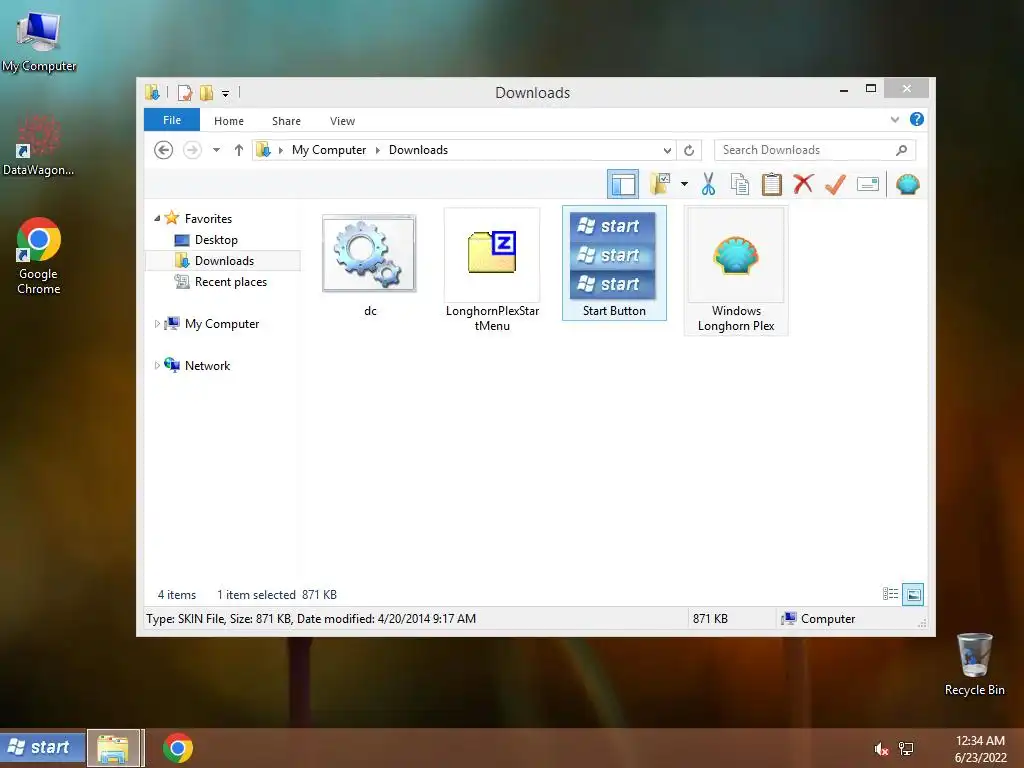
Task: Toggle the navigation pane toolbar button
Action: pos(622,184)
